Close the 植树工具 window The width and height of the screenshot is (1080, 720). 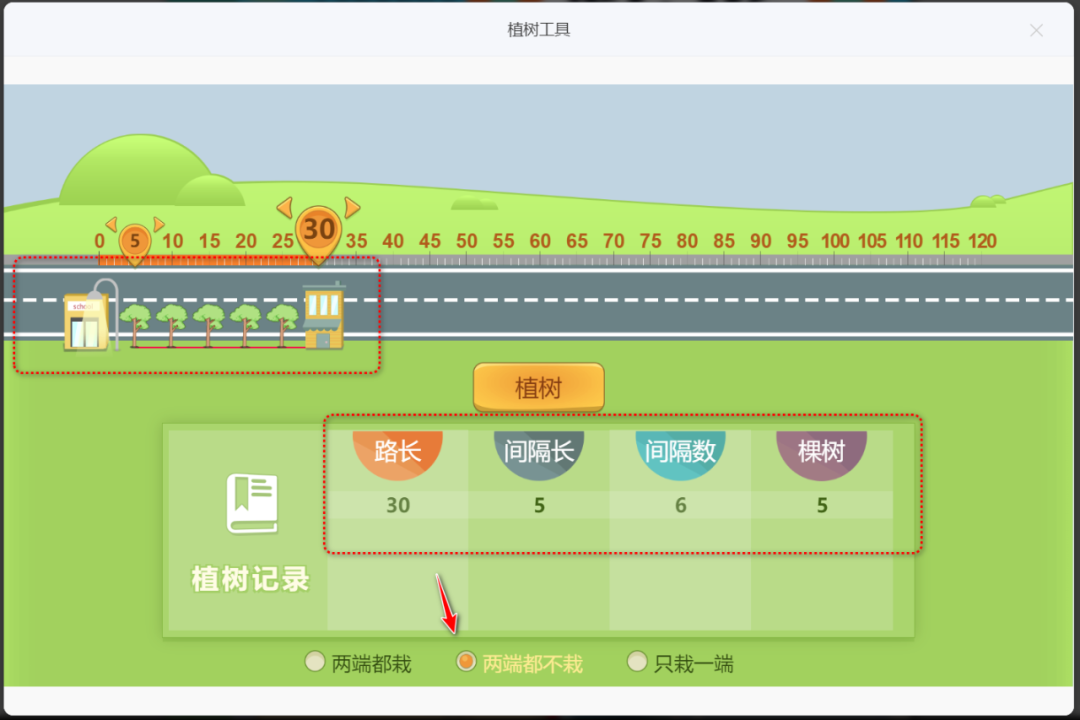(x=1036, y=30)
